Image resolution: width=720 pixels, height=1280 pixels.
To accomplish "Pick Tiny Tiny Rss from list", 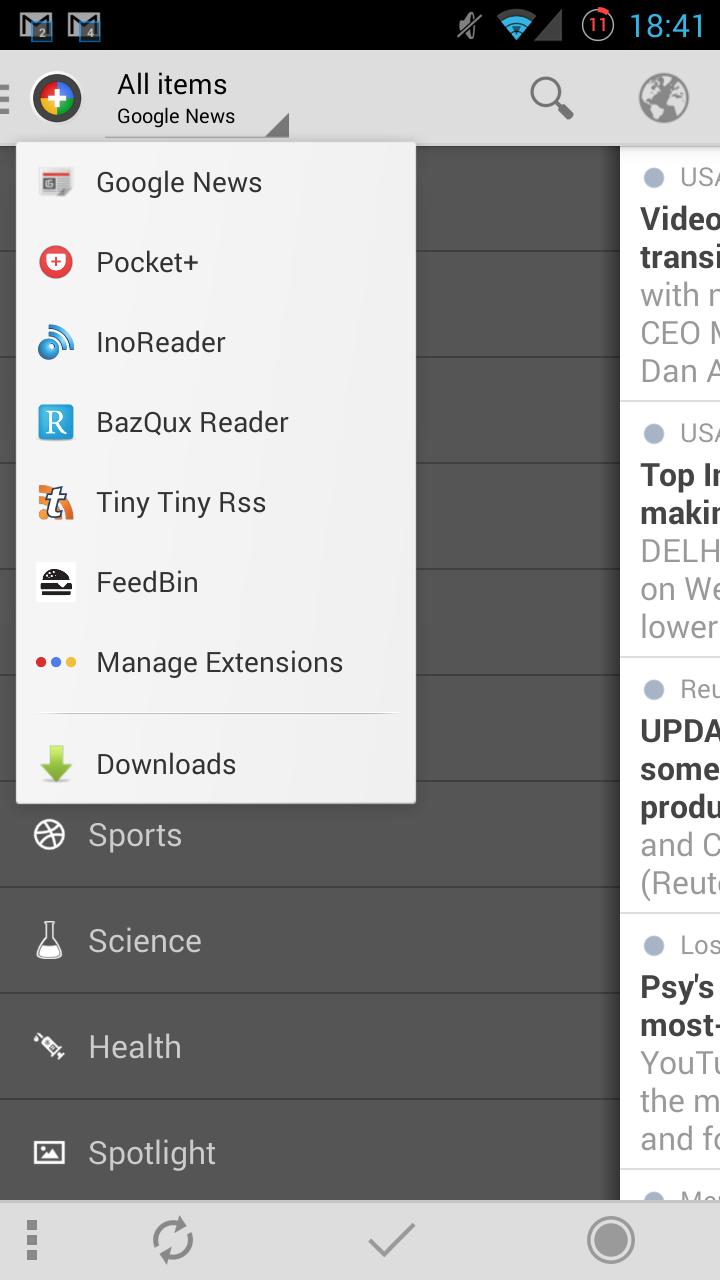I will [x=216, y=502].
